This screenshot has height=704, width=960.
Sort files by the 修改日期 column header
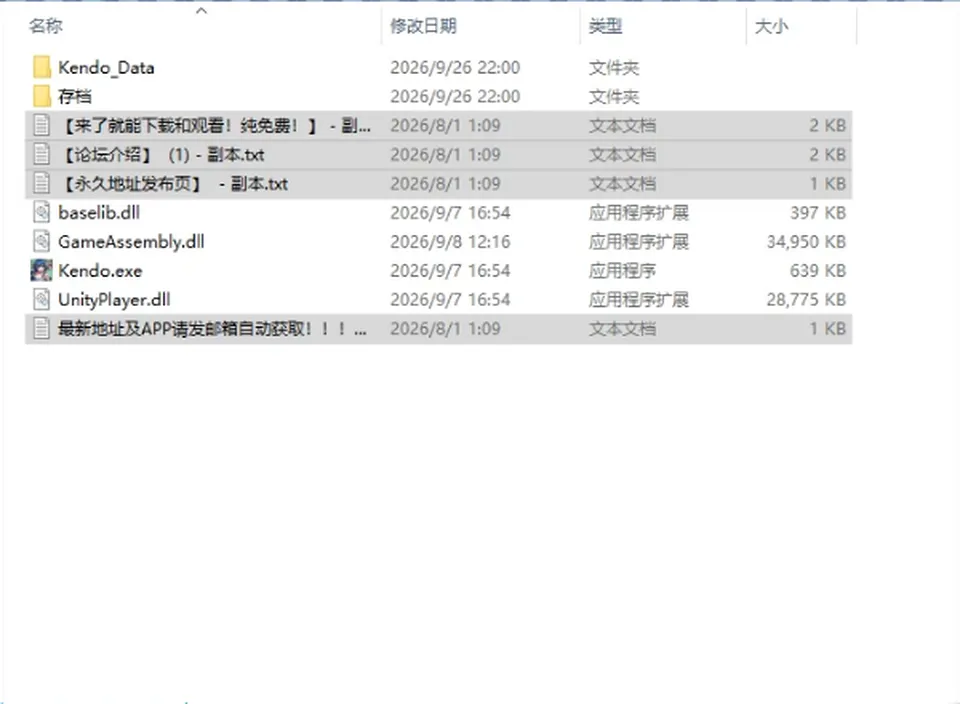pos(423,26)
